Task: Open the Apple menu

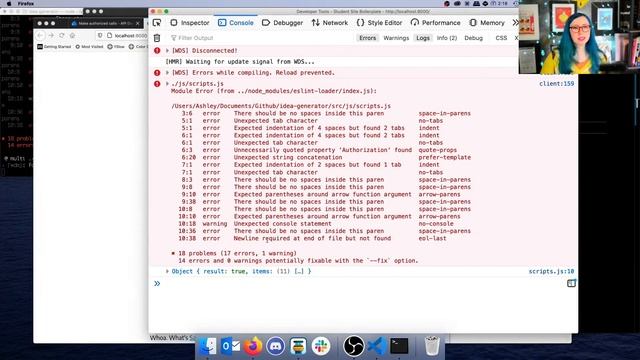Action: (9, 3)
